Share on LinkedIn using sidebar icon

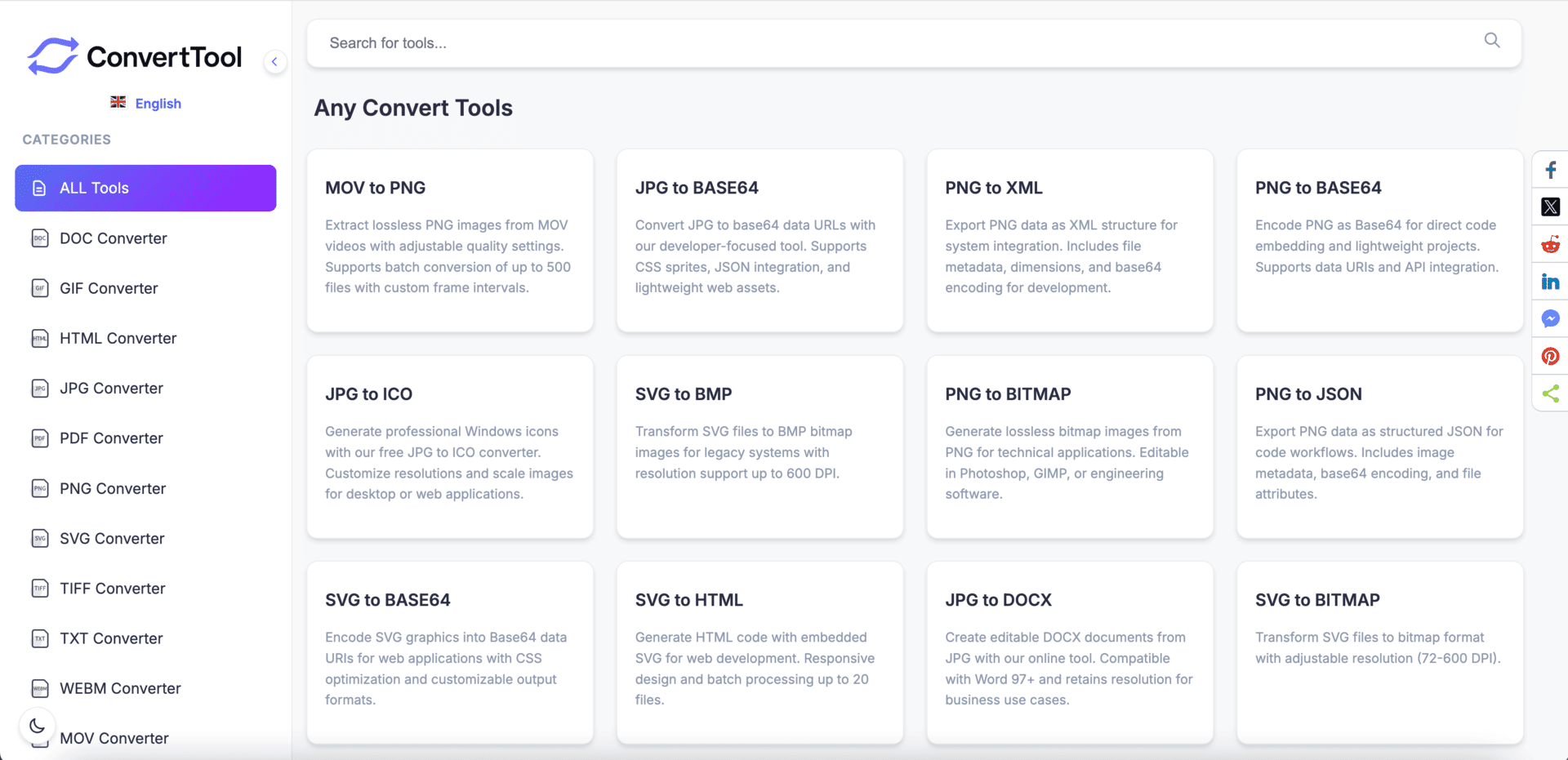1550,282
